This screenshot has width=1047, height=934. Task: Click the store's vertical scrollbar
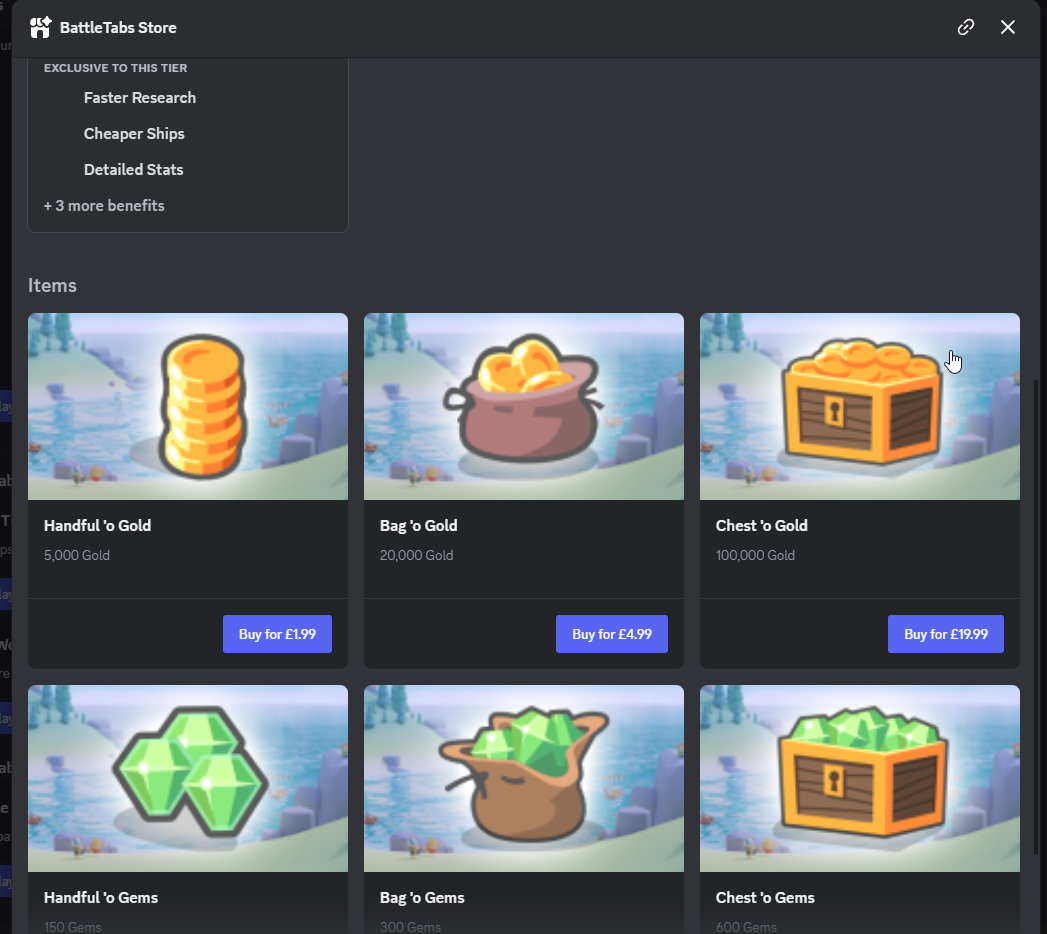[1038, 615]
